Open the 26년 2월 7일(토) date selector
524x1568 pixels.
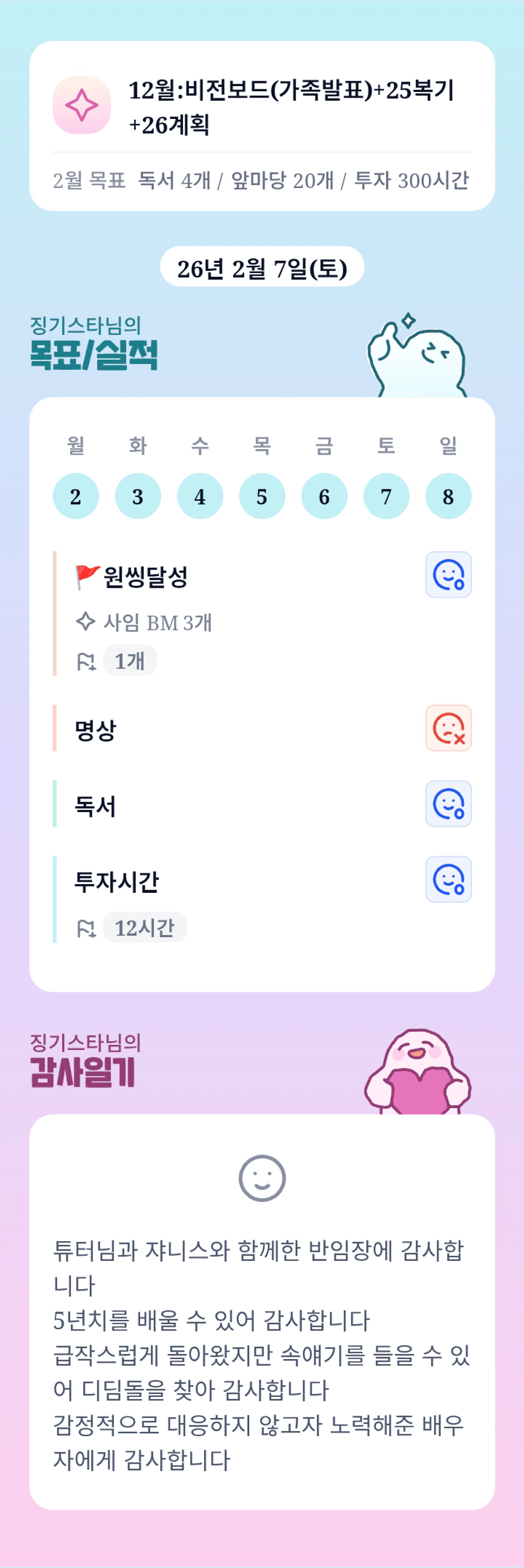tap(262, 267)
